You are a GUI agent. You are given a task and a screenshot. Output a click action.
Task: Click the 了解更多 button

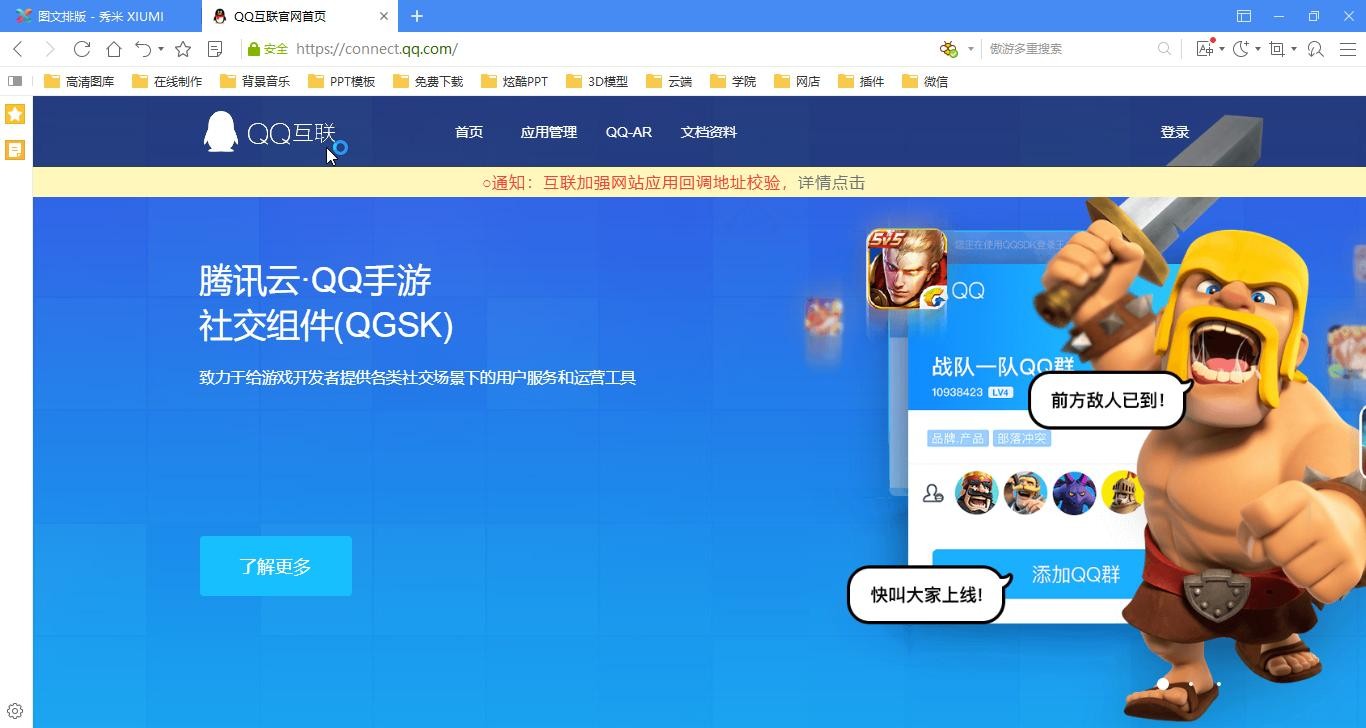[275, 566]
